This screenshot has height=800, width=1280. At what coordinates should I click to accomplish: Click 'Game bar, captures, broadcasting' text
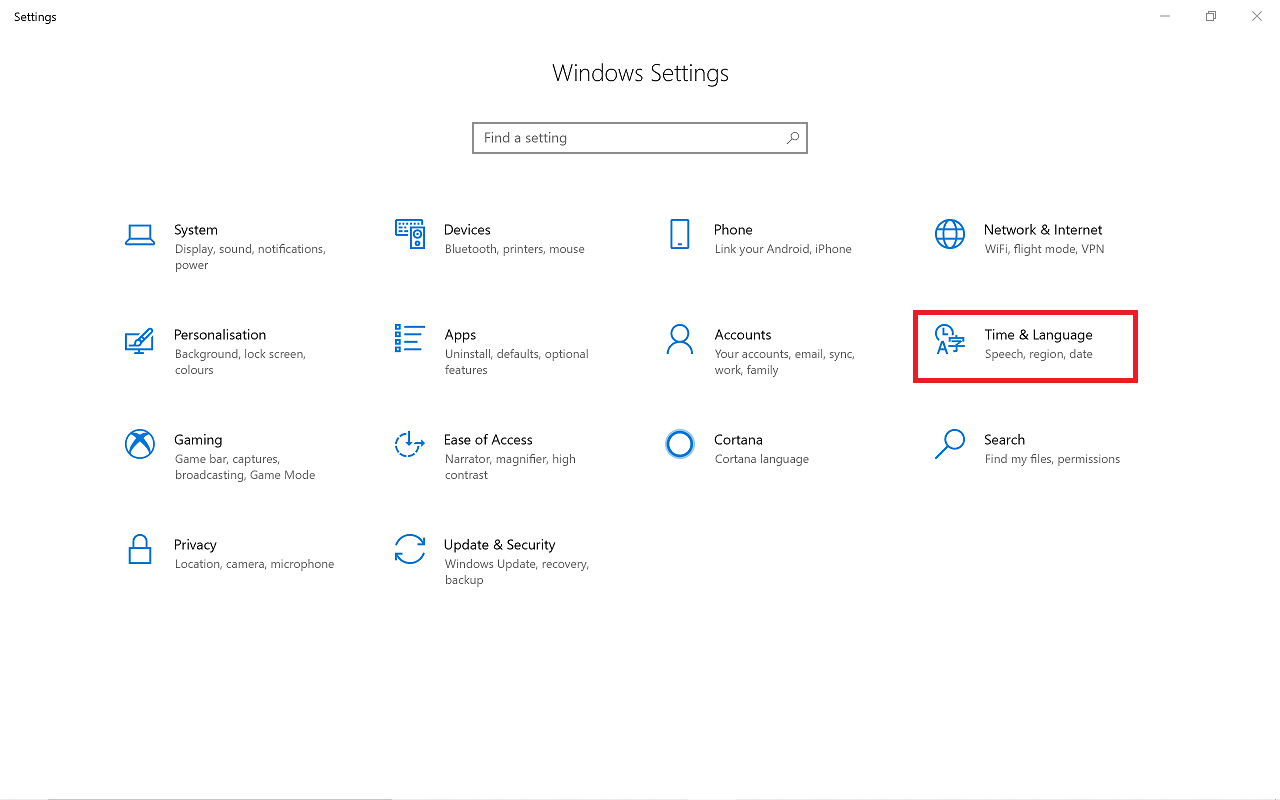245,467
